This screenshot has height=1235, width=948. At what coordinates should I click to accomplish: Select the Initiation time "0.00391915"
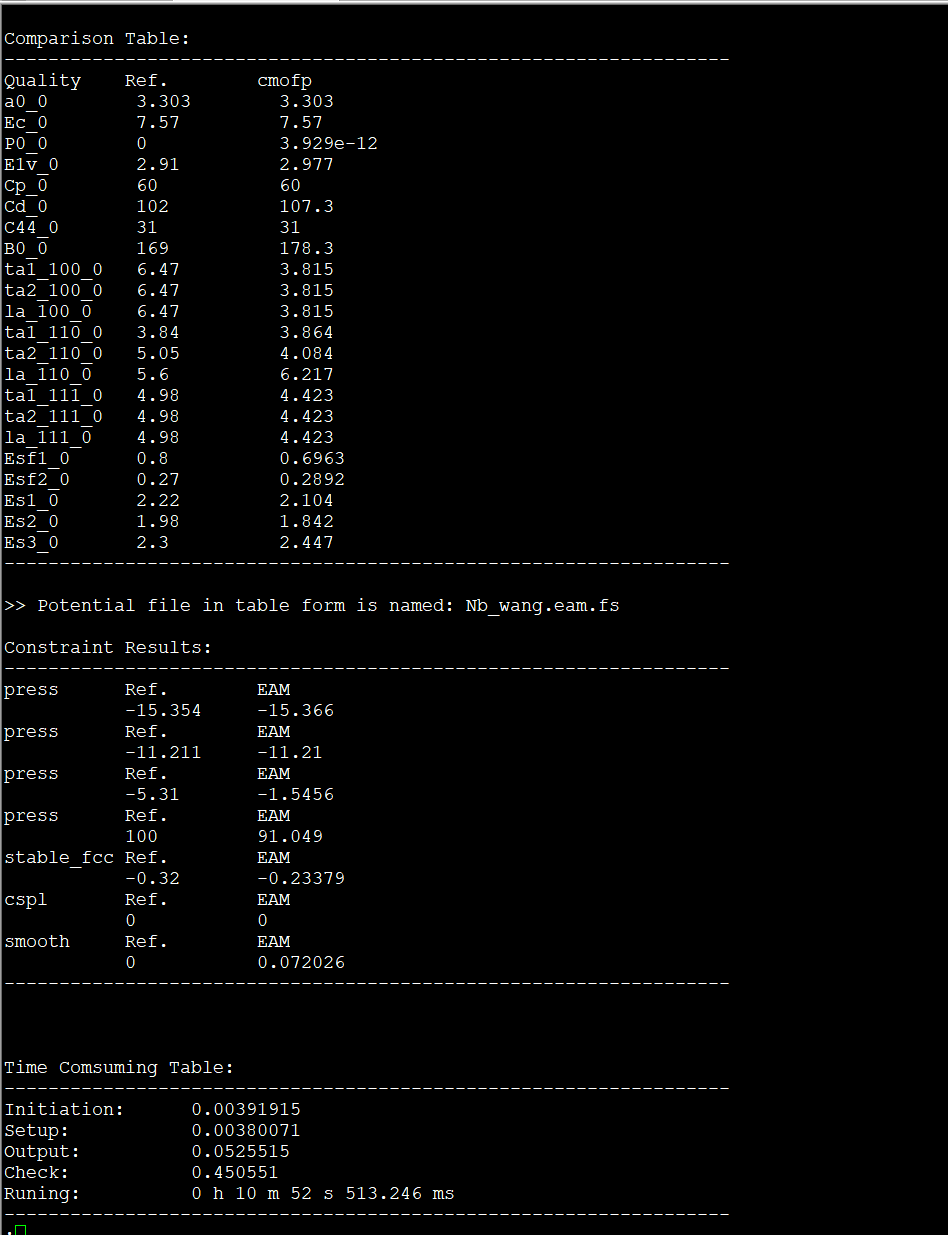(x=246, y=1110)
